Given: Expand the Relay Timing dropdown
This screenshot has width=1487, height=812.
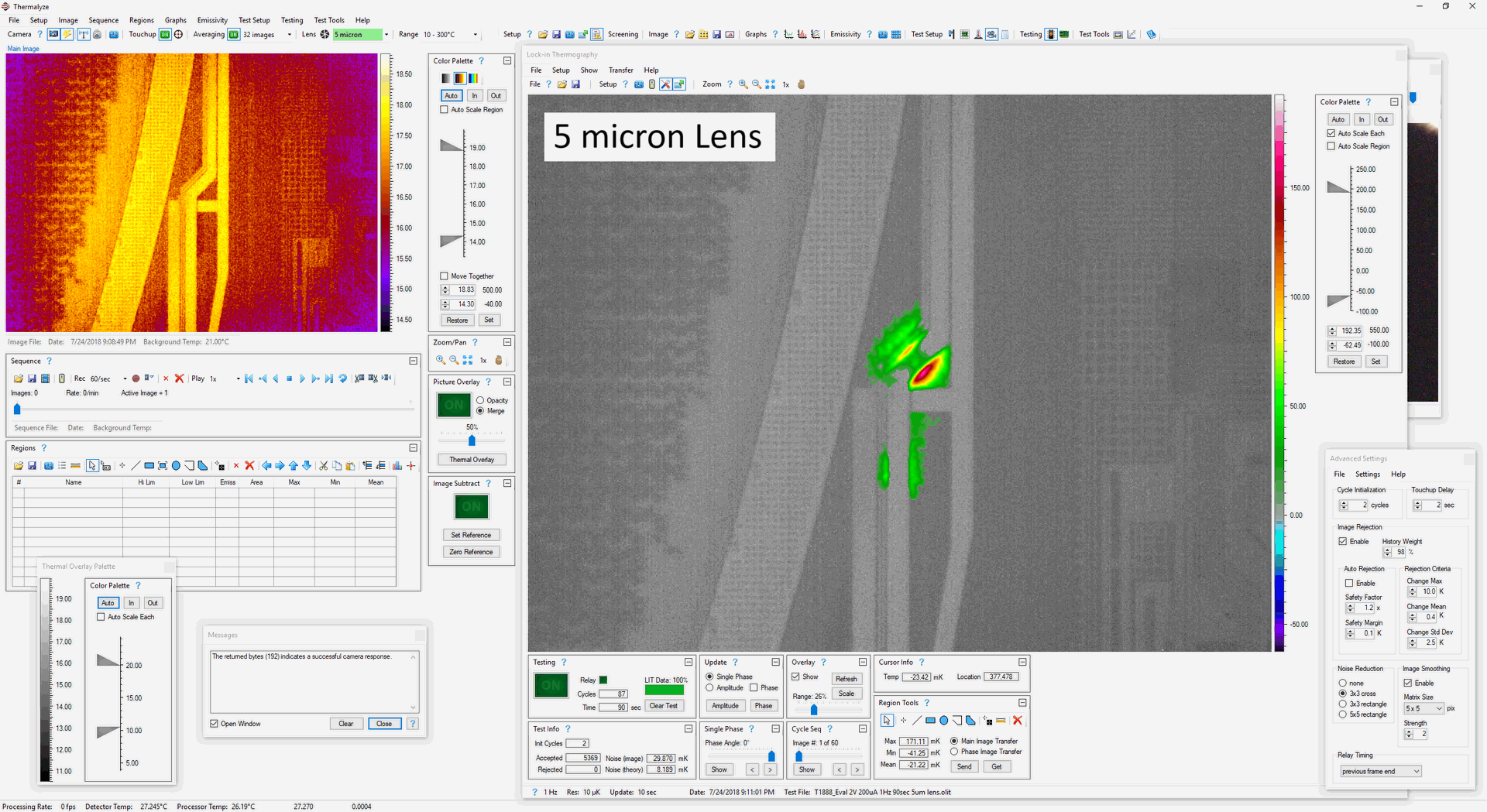Looking at the screenshot, I should click(1416, 772).
